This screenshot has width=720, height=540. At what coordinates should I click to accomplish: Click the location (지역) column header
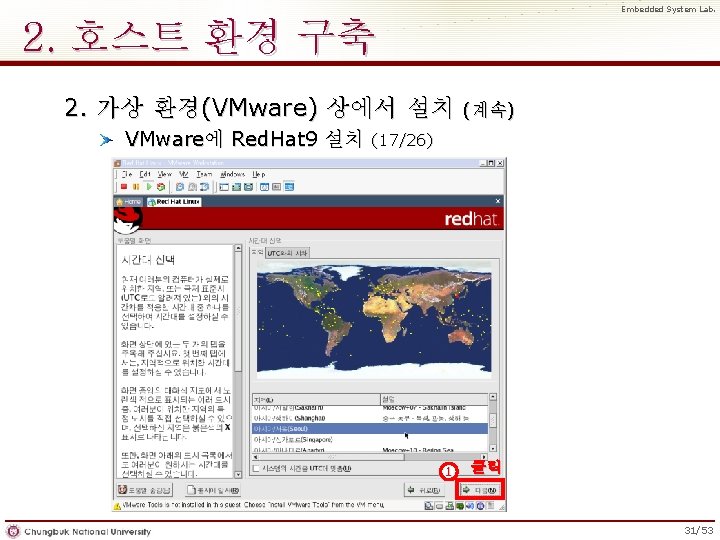coord(316,399)
